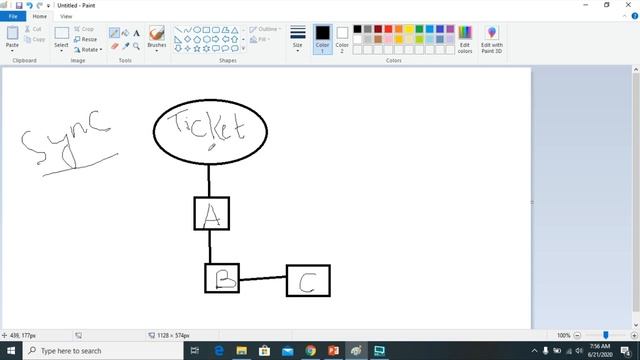Click the zoom slider handle
Viewport: 640px width, 360px height.
pyautogui.click(x=606, y=335)
